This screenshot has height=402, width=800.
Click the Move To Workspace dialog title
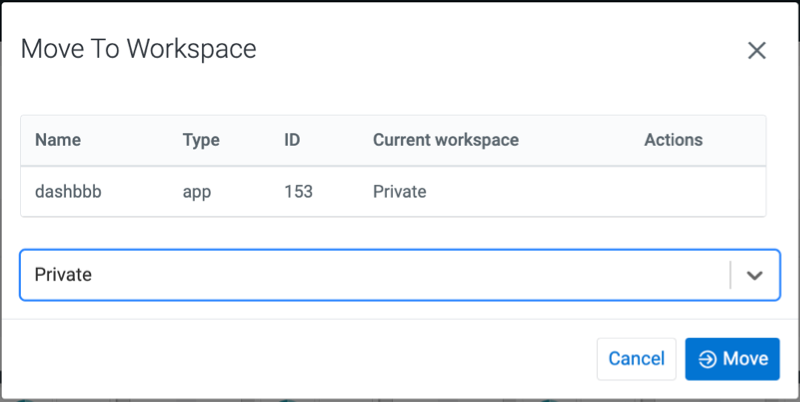pos(139,49)
